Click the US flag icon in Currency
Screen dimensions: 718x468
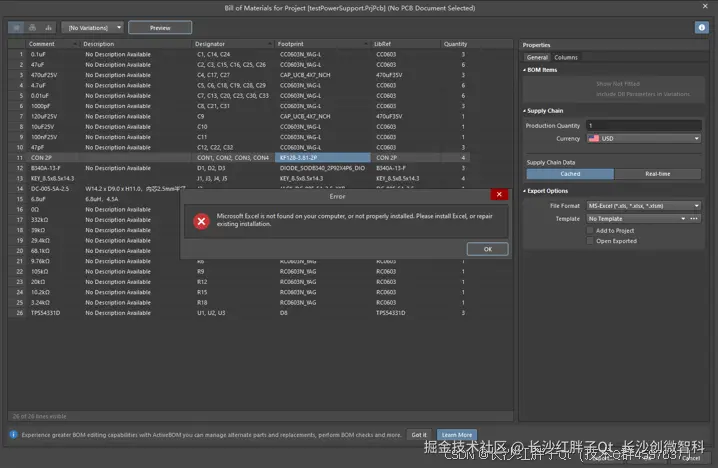[x=594, y=138]
